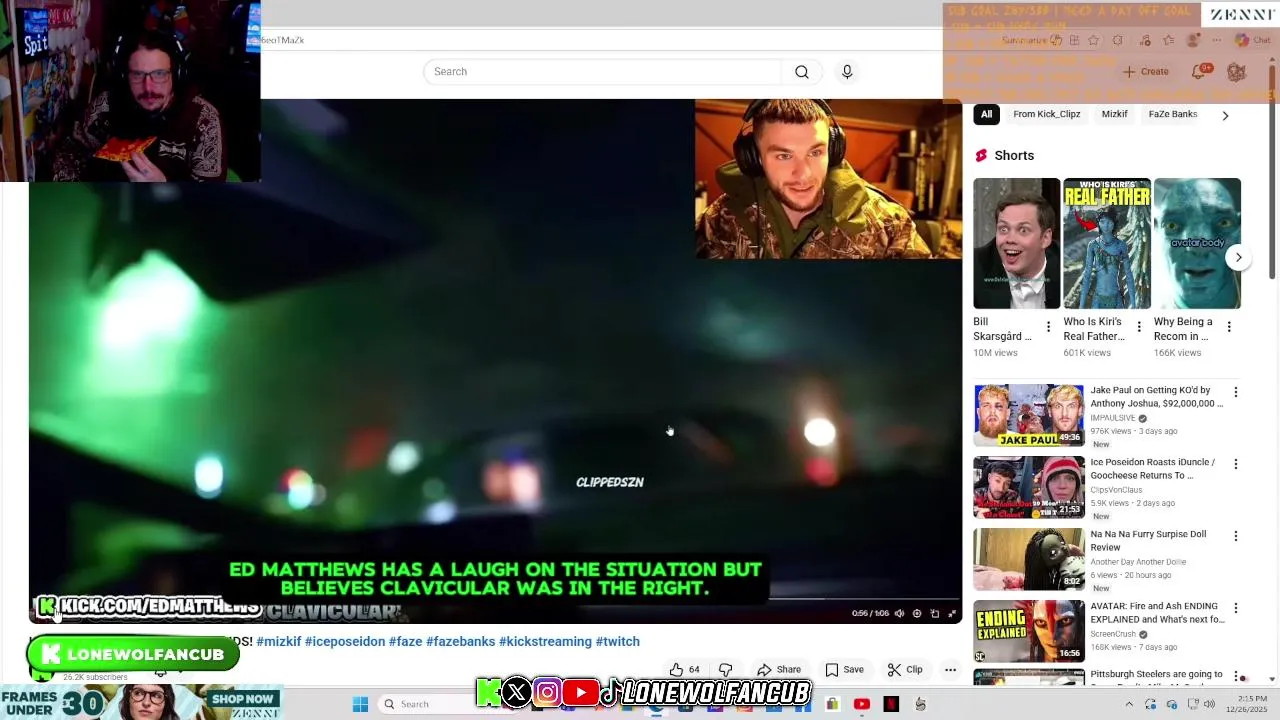Open Na Na Na Furry Surprise Doll video
The width and height of the screenshot is (1280, 720).
pyautogui.click(x=1029, y=559)
